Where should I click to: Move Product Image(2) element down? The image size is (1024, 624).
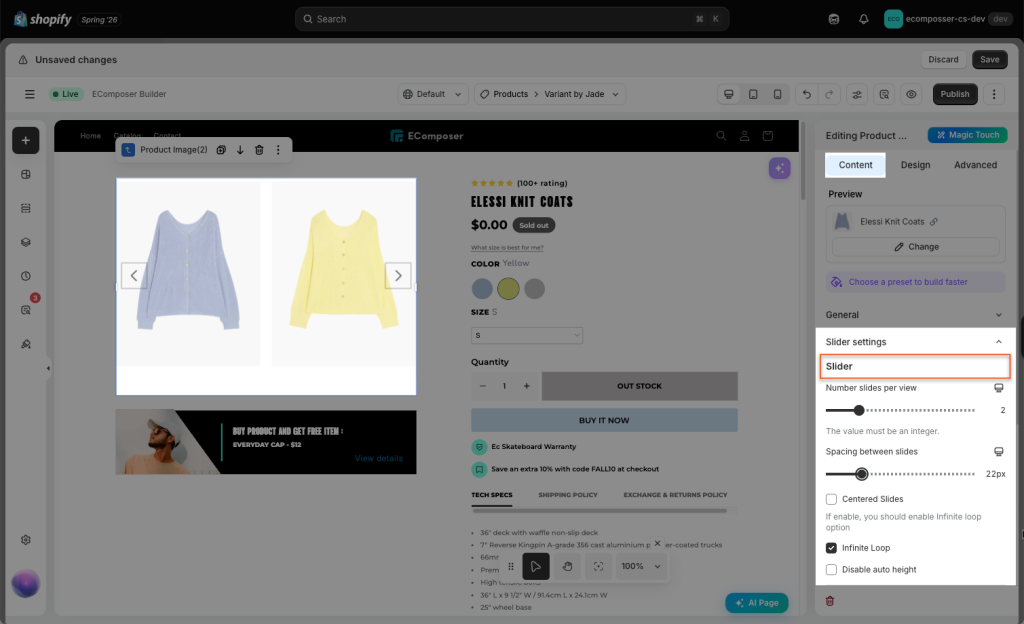(x=240, y=149)
